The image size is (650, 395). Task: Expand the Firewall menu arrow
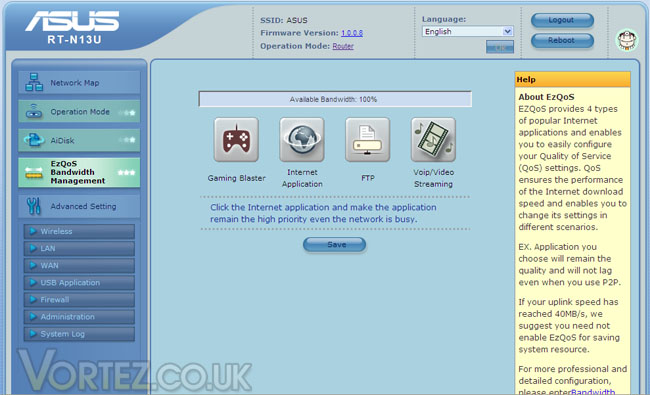point(33,299)
